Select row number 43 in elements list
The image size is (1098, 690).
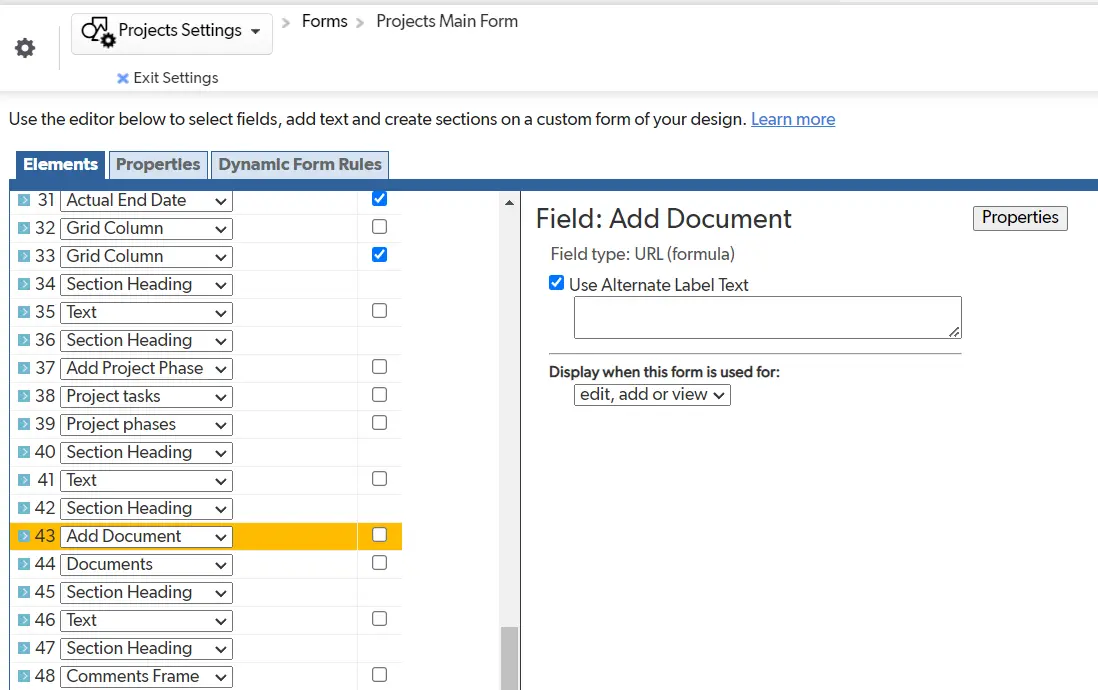(x=45, y=537)
